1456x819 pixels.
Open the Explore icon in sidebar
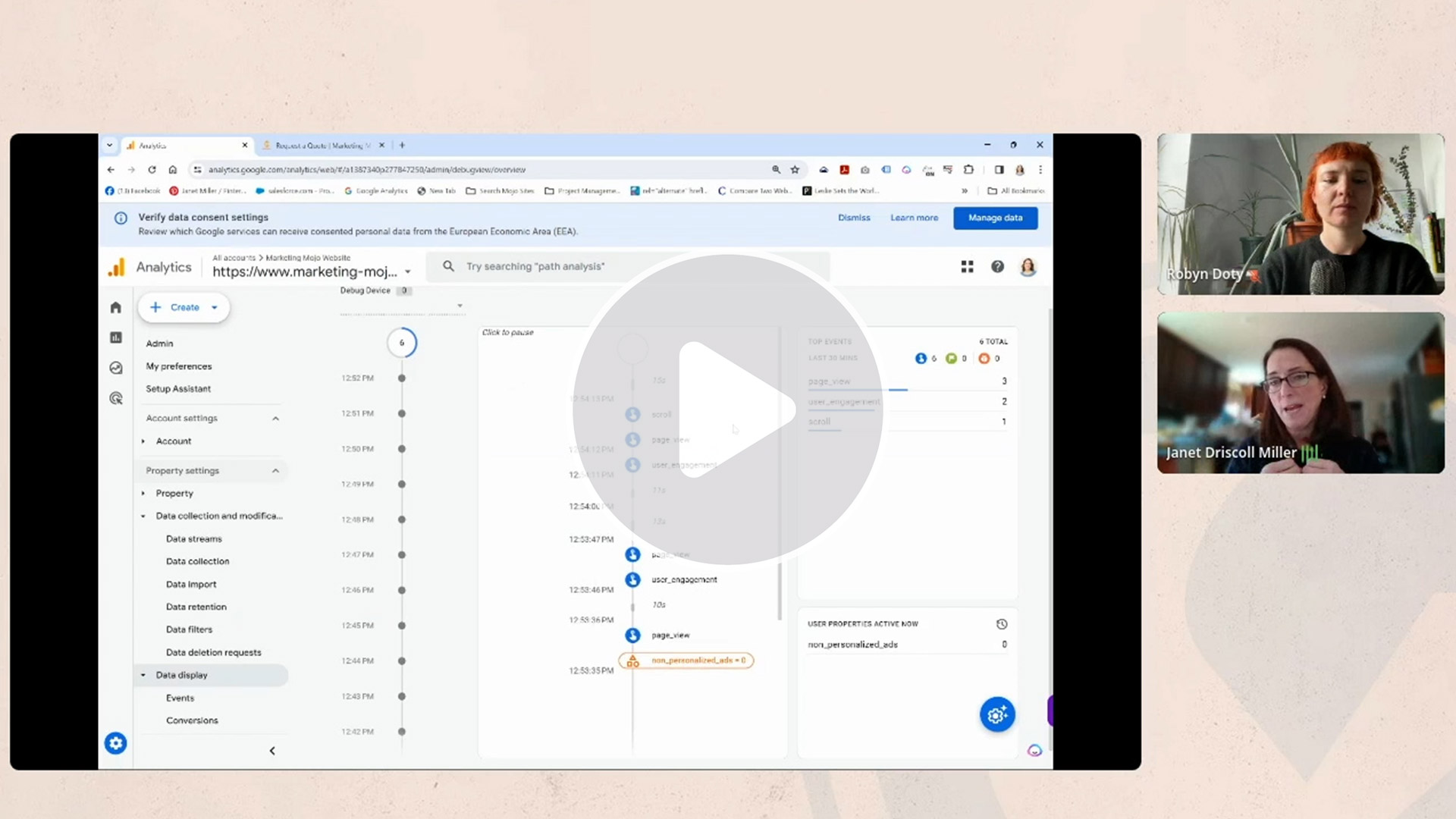116,368
